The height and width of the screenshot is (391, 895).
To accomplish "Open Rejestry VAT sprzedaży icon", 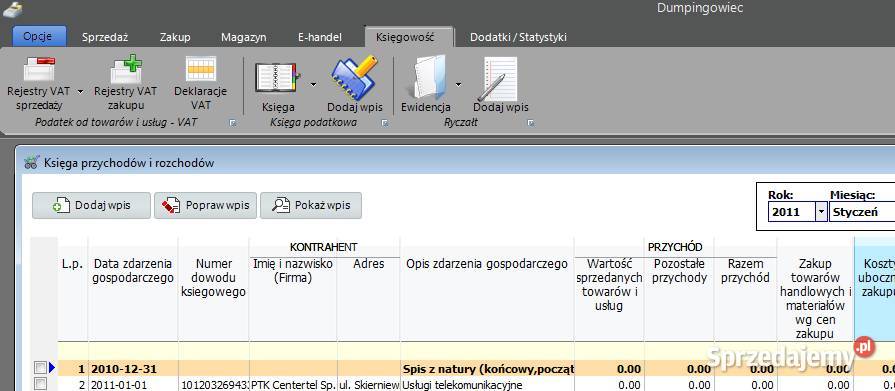I will [x=39, y=69].
